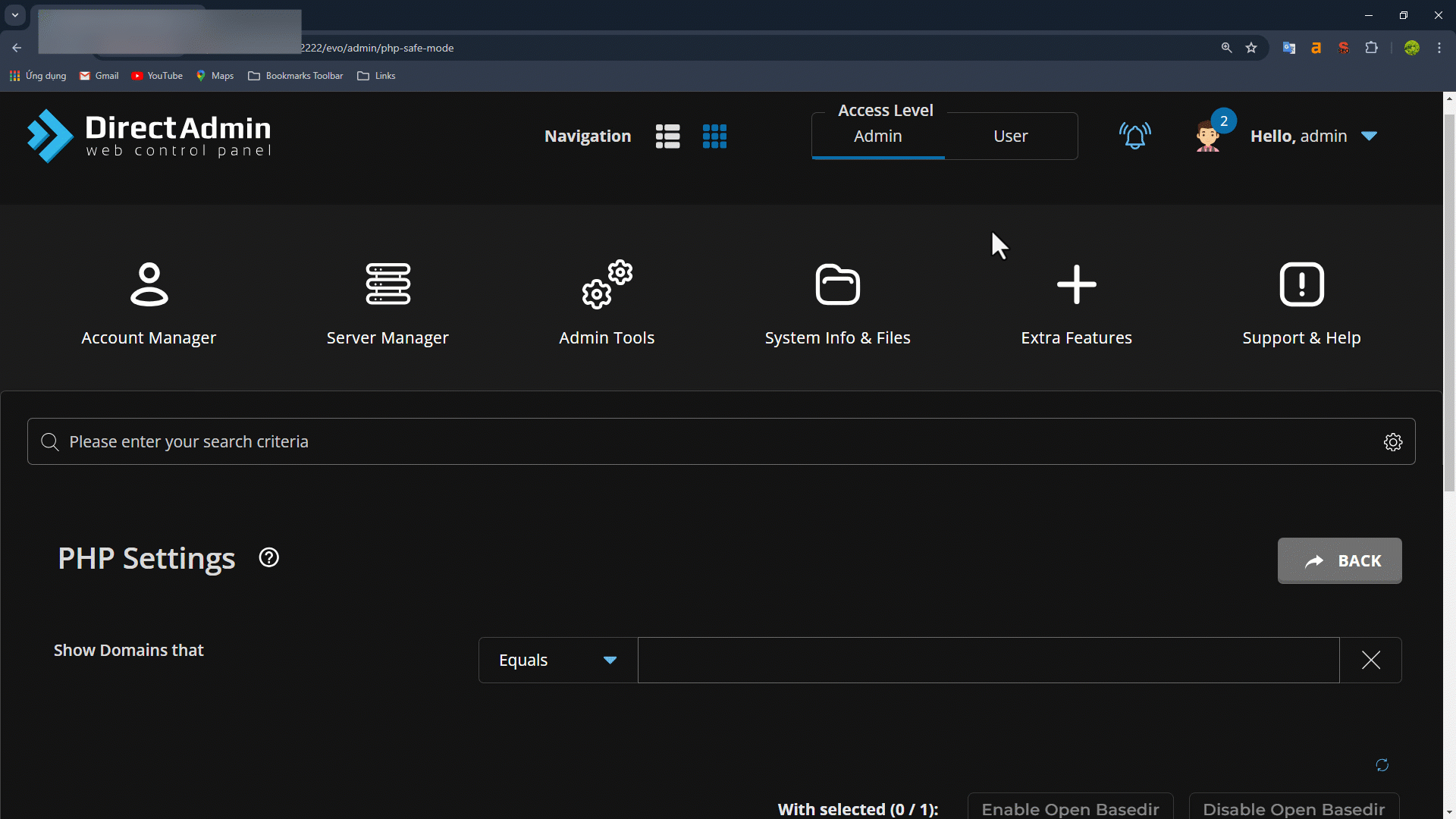The image size is (1456, 819).
Task: Refresh the domains table icon
Action: click(x=1382, y=765)
